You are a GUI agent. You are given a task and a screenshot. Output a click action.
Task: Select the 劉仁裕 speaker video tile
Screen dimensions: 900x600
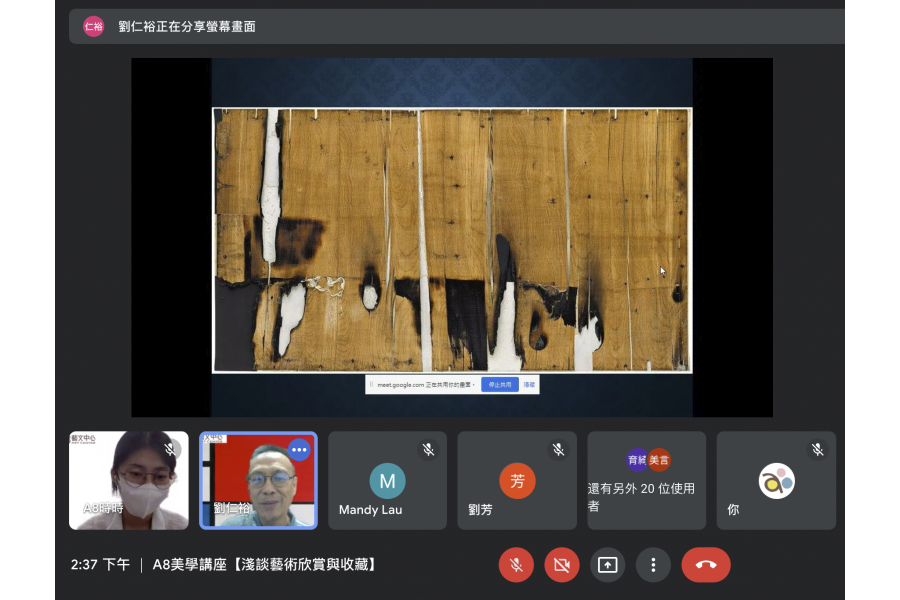(x=258, y=481)
